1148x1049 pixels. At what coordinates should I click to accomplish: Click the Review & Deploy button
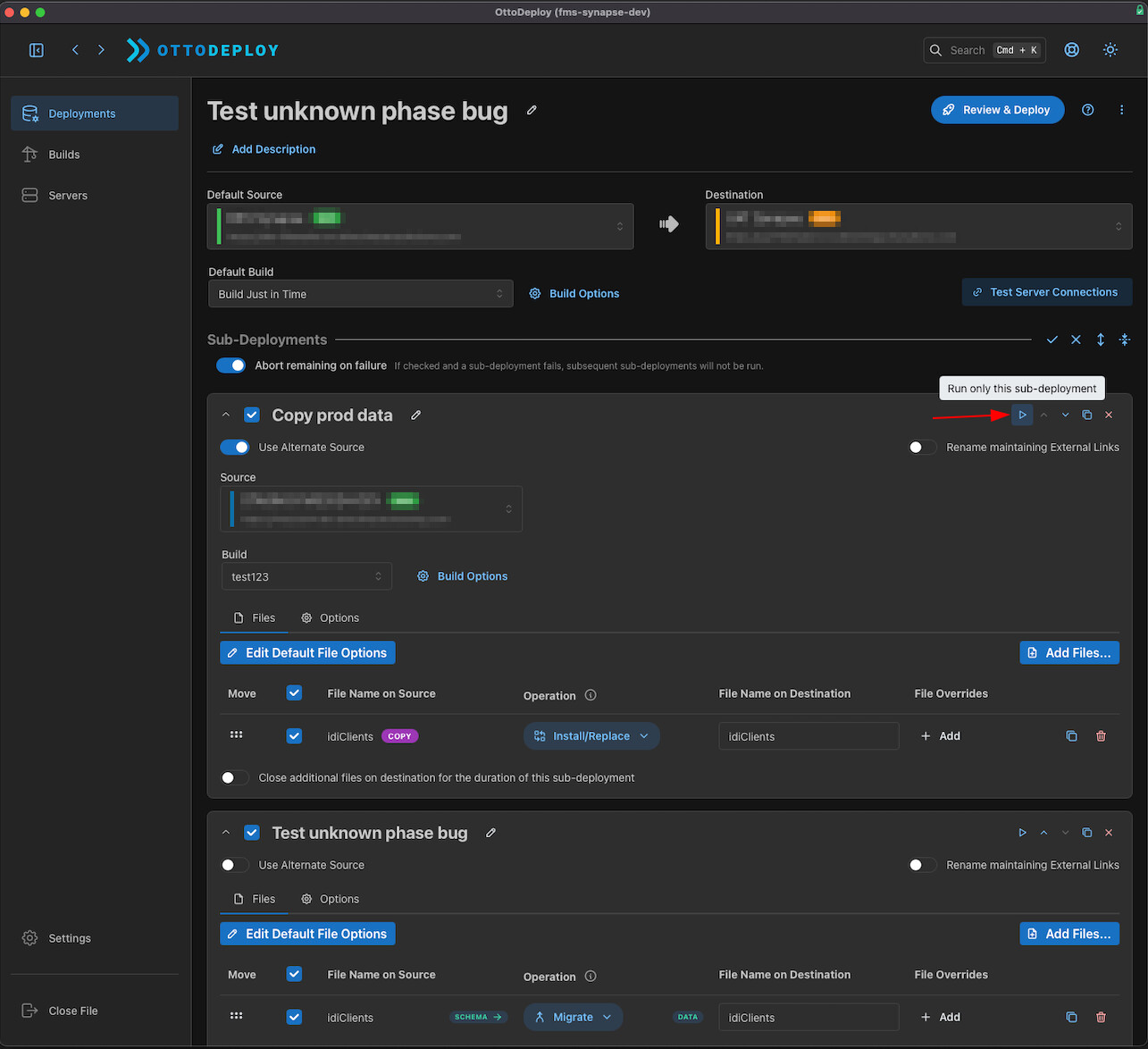[997, 110]
